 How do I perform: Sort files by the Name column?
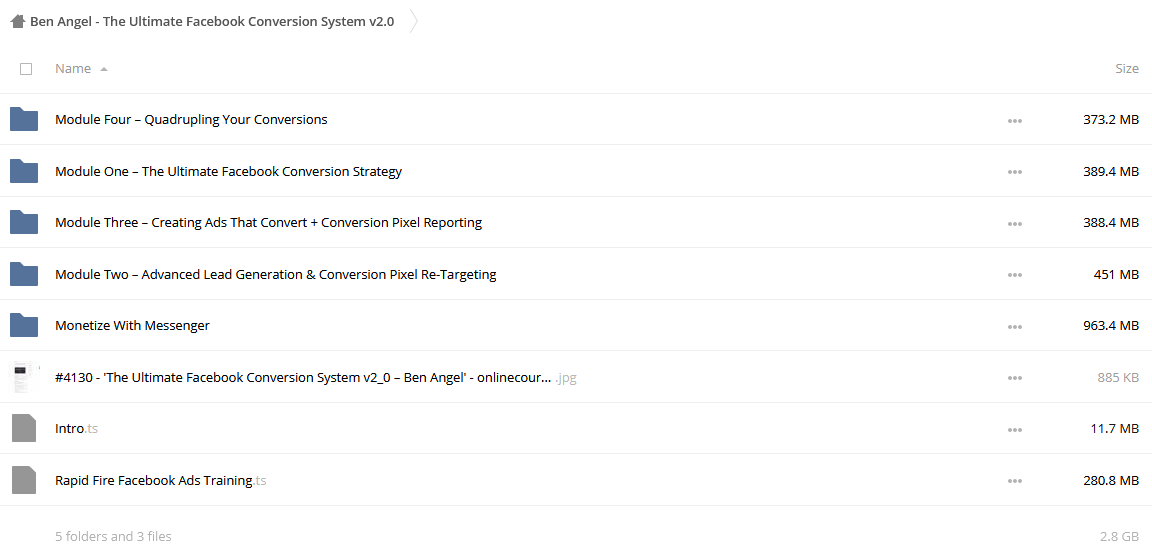pos(73,68)
